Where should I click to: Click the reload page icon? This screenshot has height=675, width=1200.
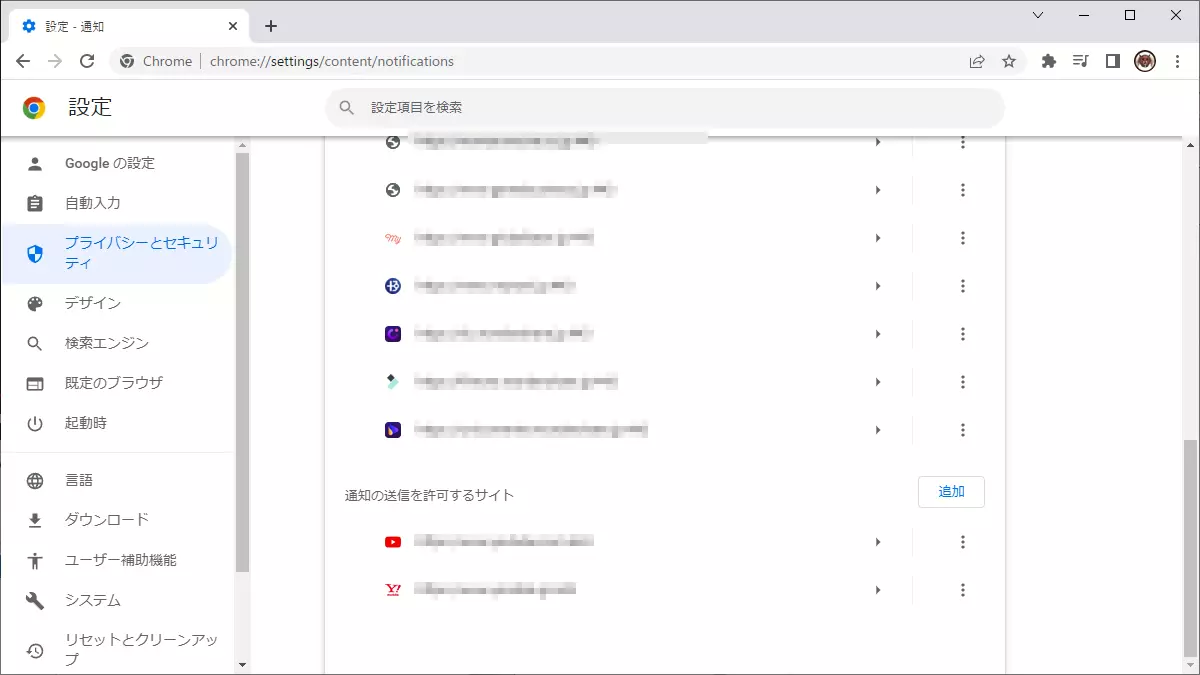coord(87,61)
